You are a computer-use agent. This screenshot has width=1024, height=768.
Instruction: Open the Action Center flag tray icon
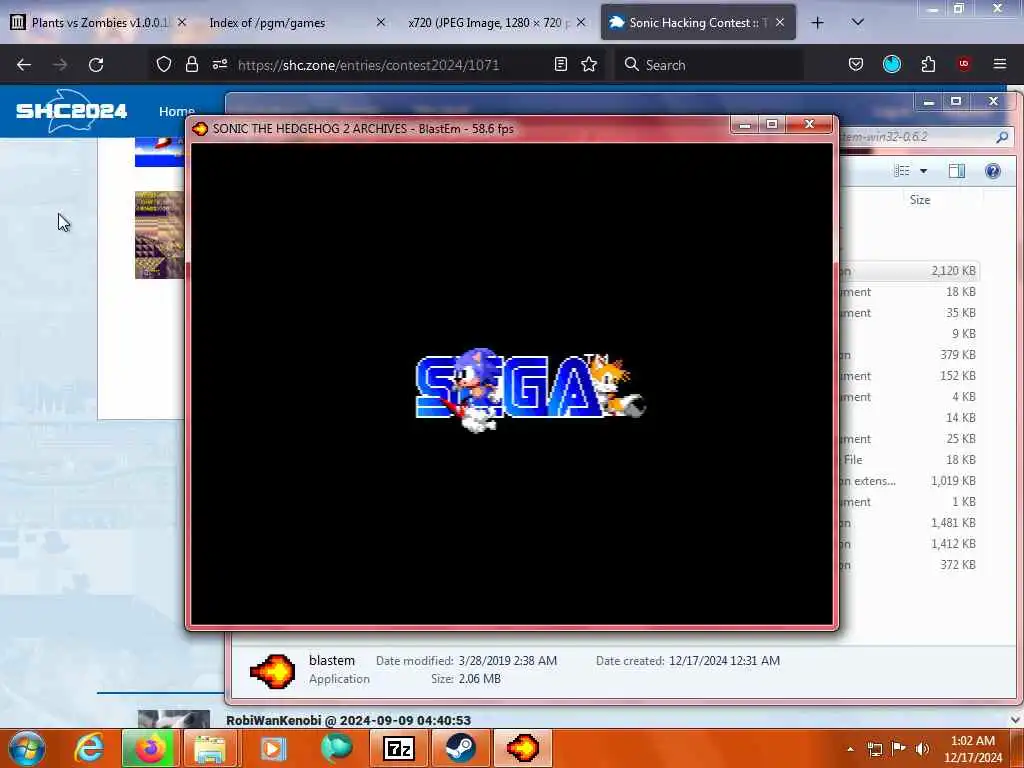(899, 749)
